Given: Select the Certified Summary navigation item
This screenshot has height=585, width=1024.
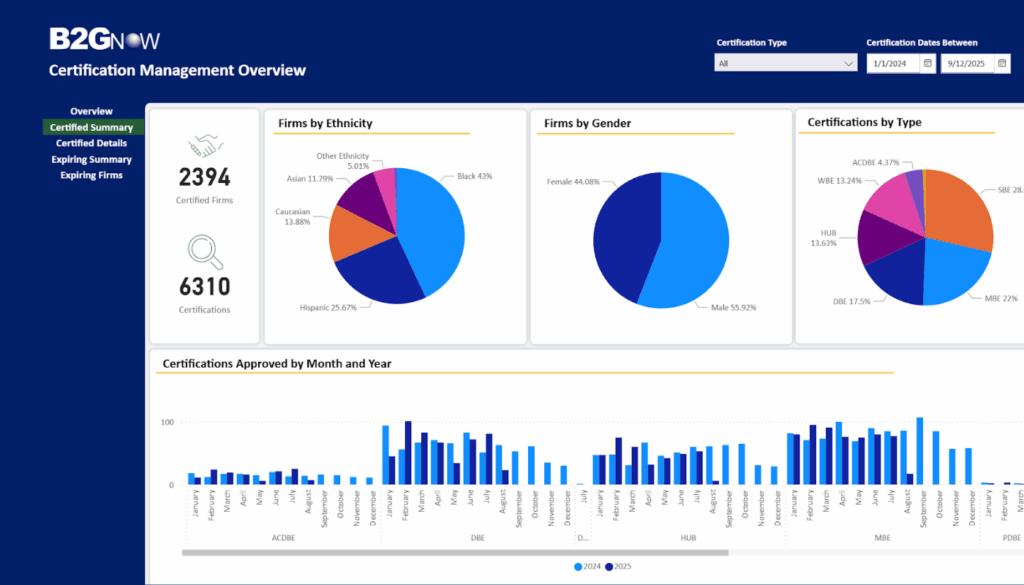Looking at the screenshot, I should click(91, 127).
